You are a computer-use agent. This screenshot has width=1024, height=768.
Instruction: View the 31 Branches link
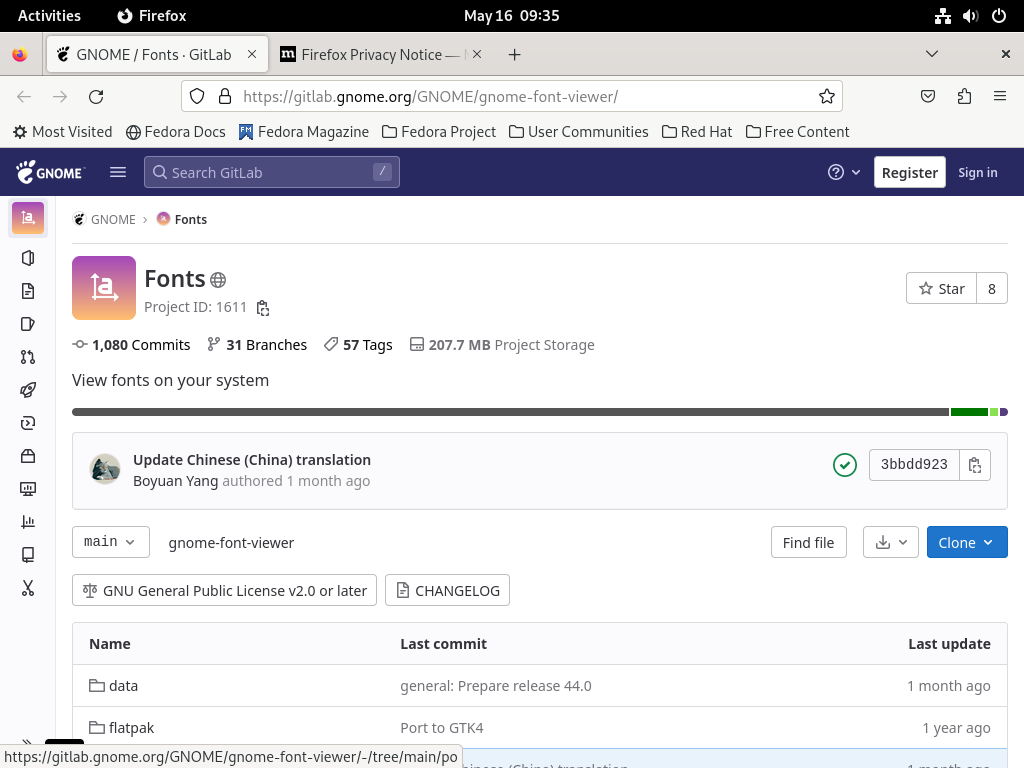[x=257, y=345]
